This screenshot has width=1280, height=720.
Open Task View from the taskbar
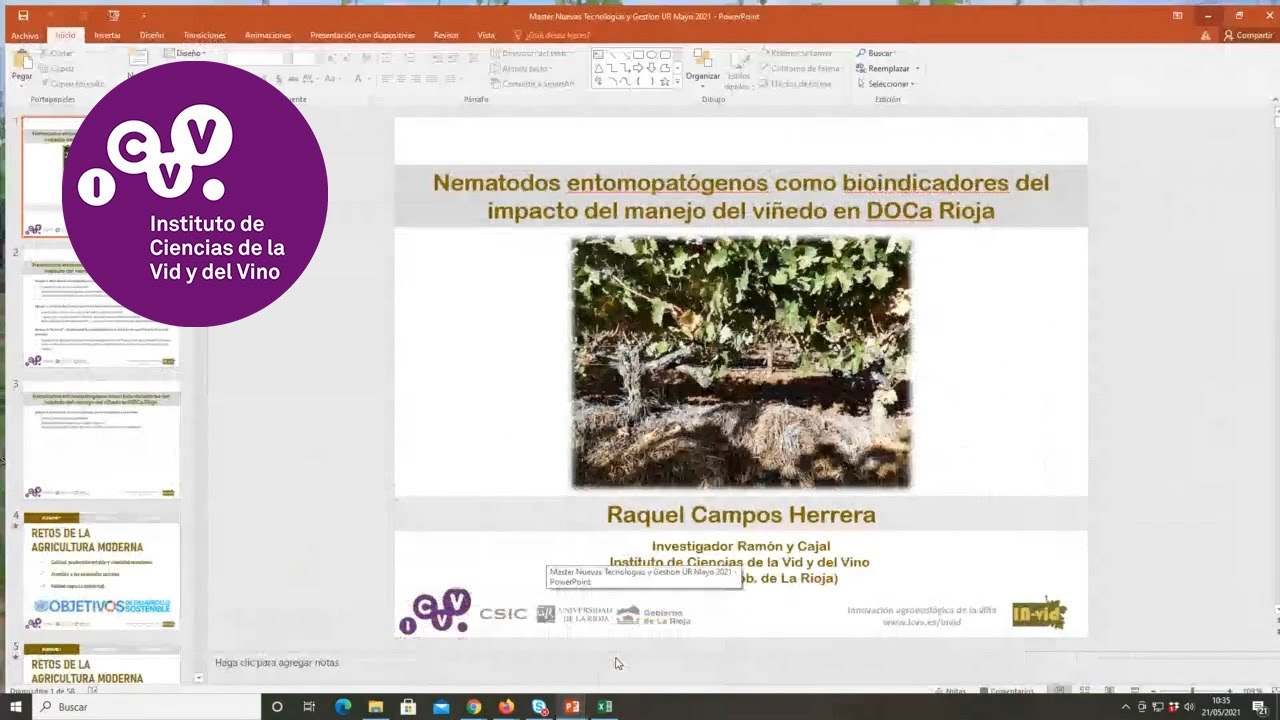click(310, 707)
